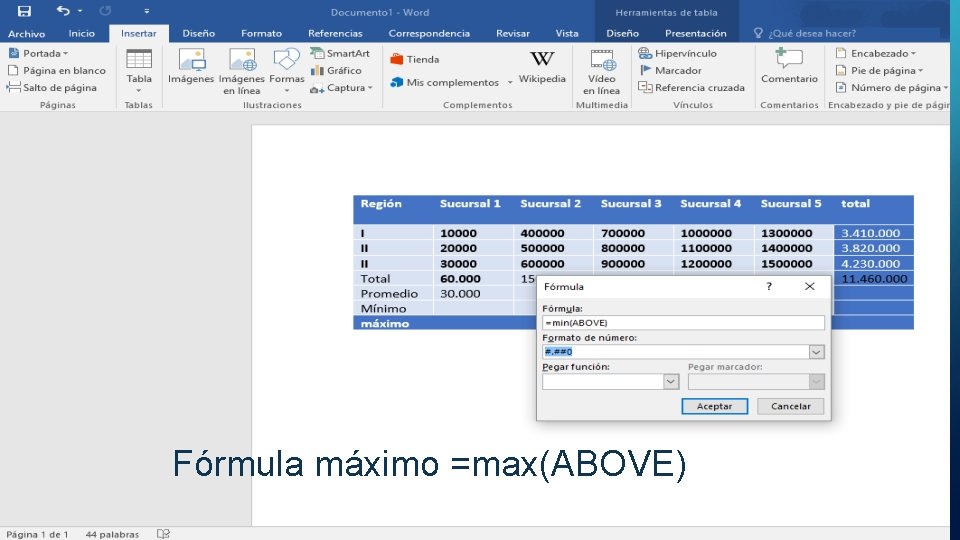Viewport: 960px width, 540px height.
Task: Click the cell showing 1500000
Action: (794, 263)
